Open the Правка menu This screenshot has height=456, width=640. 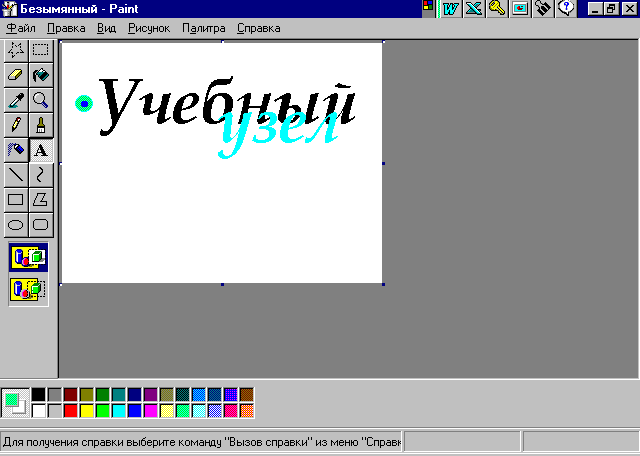tap(66, 28)
